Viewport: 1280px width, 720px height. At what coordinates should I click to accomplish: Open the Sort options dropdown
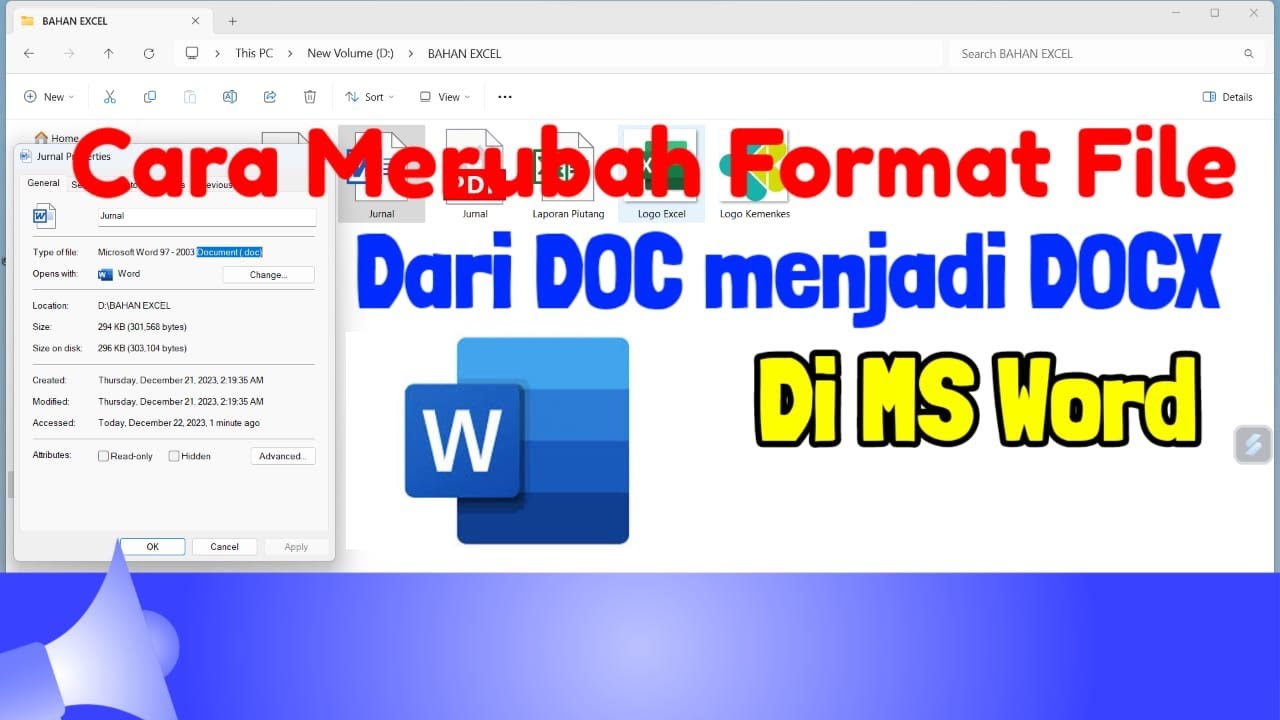369,97
